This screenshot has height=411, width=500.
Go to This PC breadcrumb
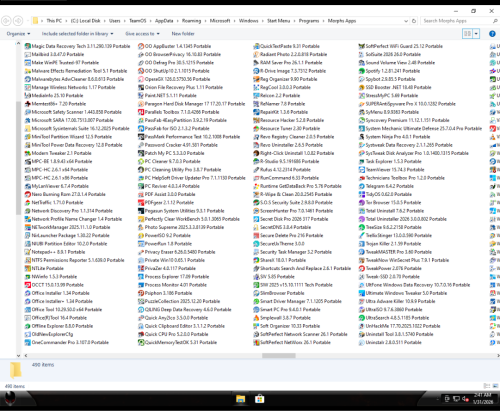pyautogui.click(x=54, y=21)
